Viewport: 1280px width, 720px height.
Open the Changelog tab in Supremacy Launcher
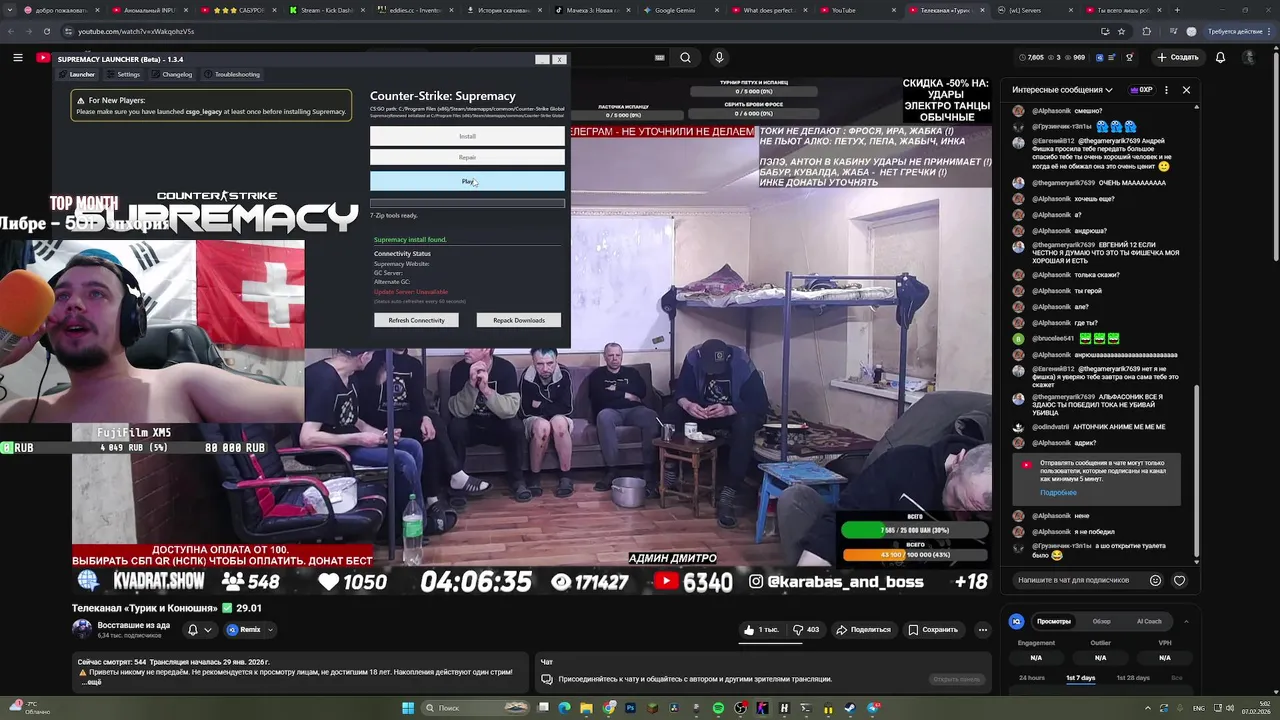tap(171, 74)
